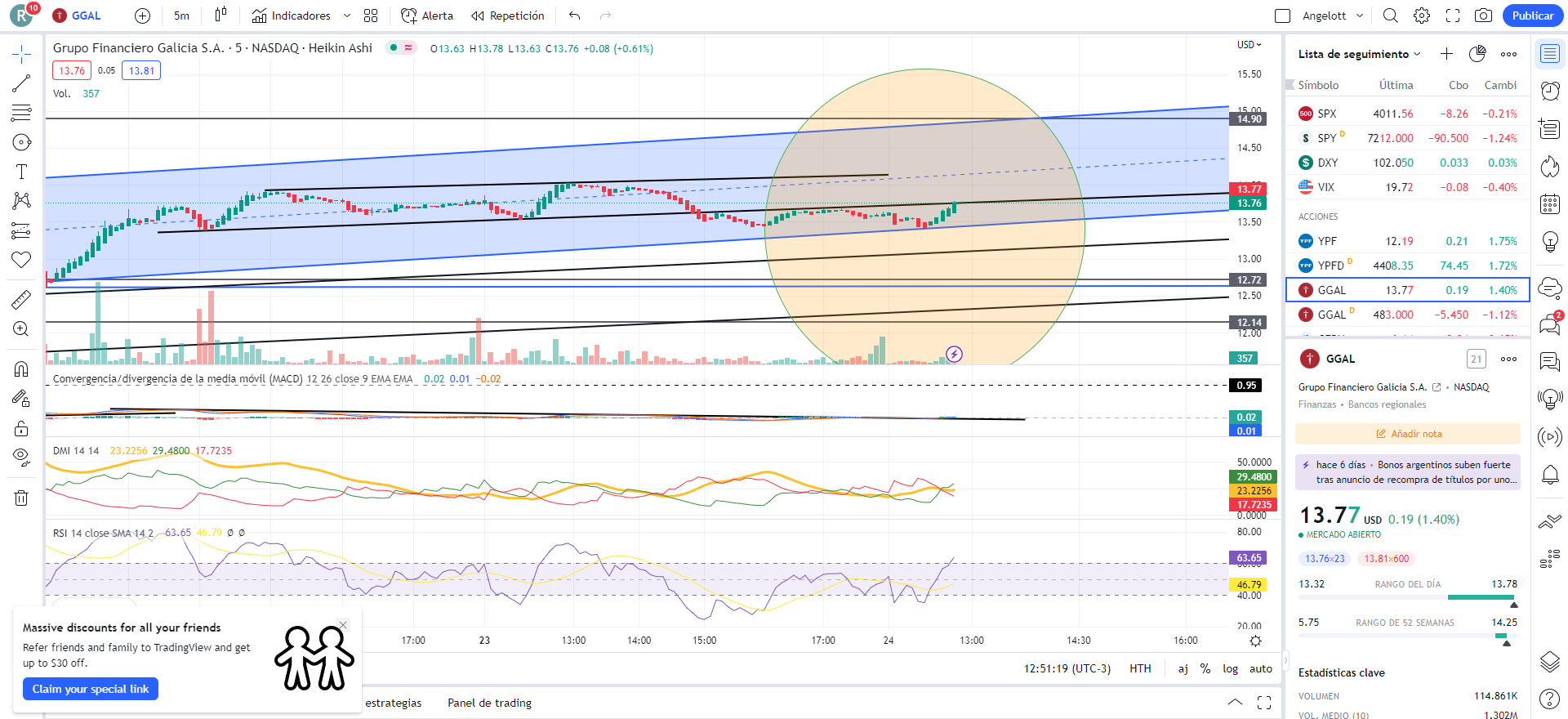Expand the bottom panel chevron

(1235, 703)
